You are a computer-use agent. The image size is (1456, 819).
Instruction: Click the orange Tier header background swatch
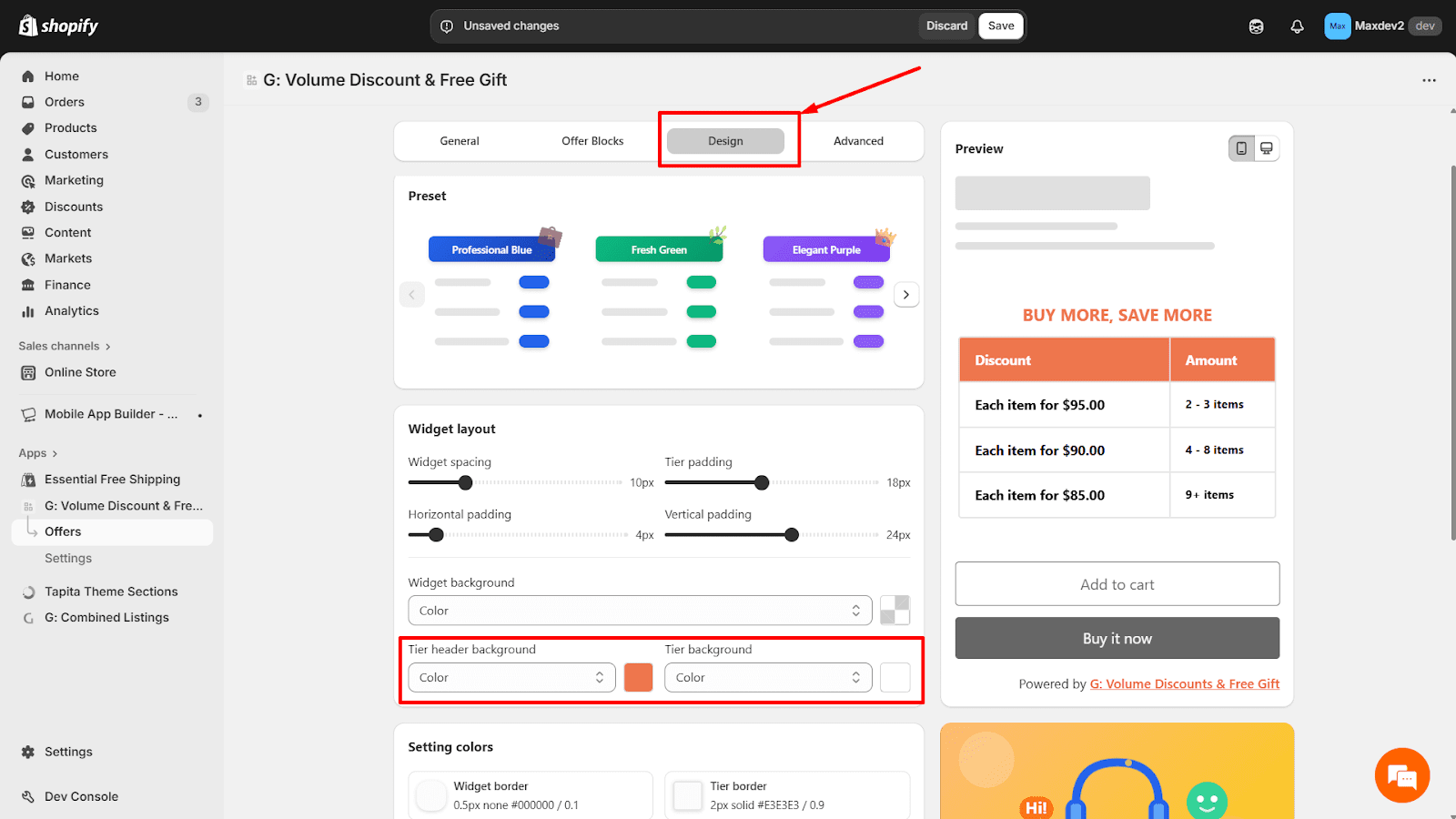click(x=638, y=677)
